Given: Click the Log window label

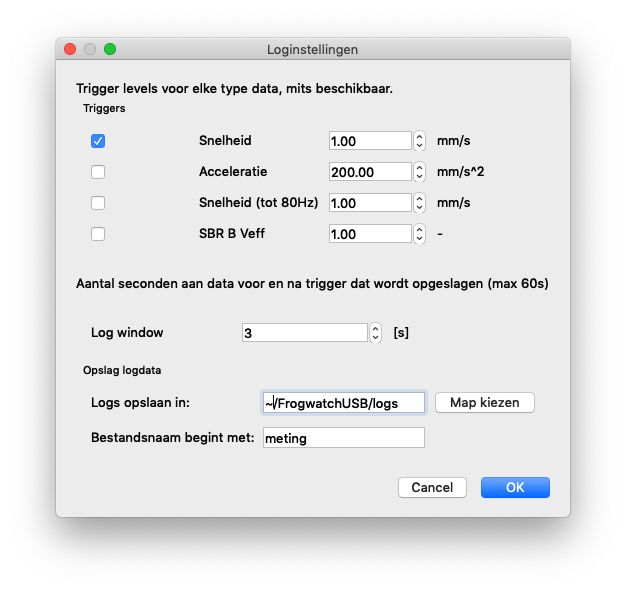Looking at the screenshot, I should (x=127, y=333).
